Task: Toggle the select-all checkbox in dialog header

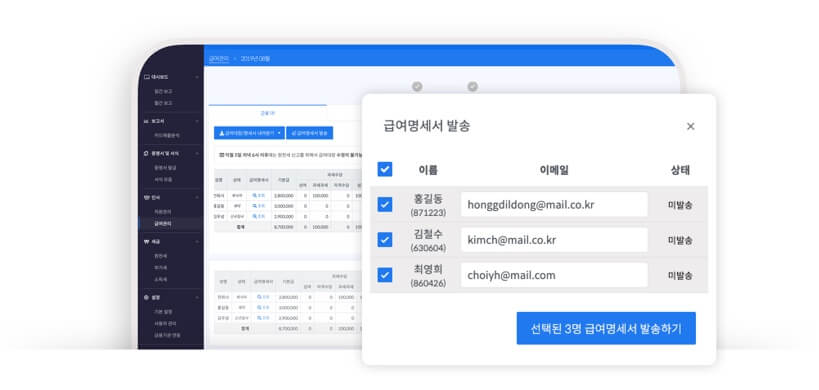Action: [x=385, y=169]
